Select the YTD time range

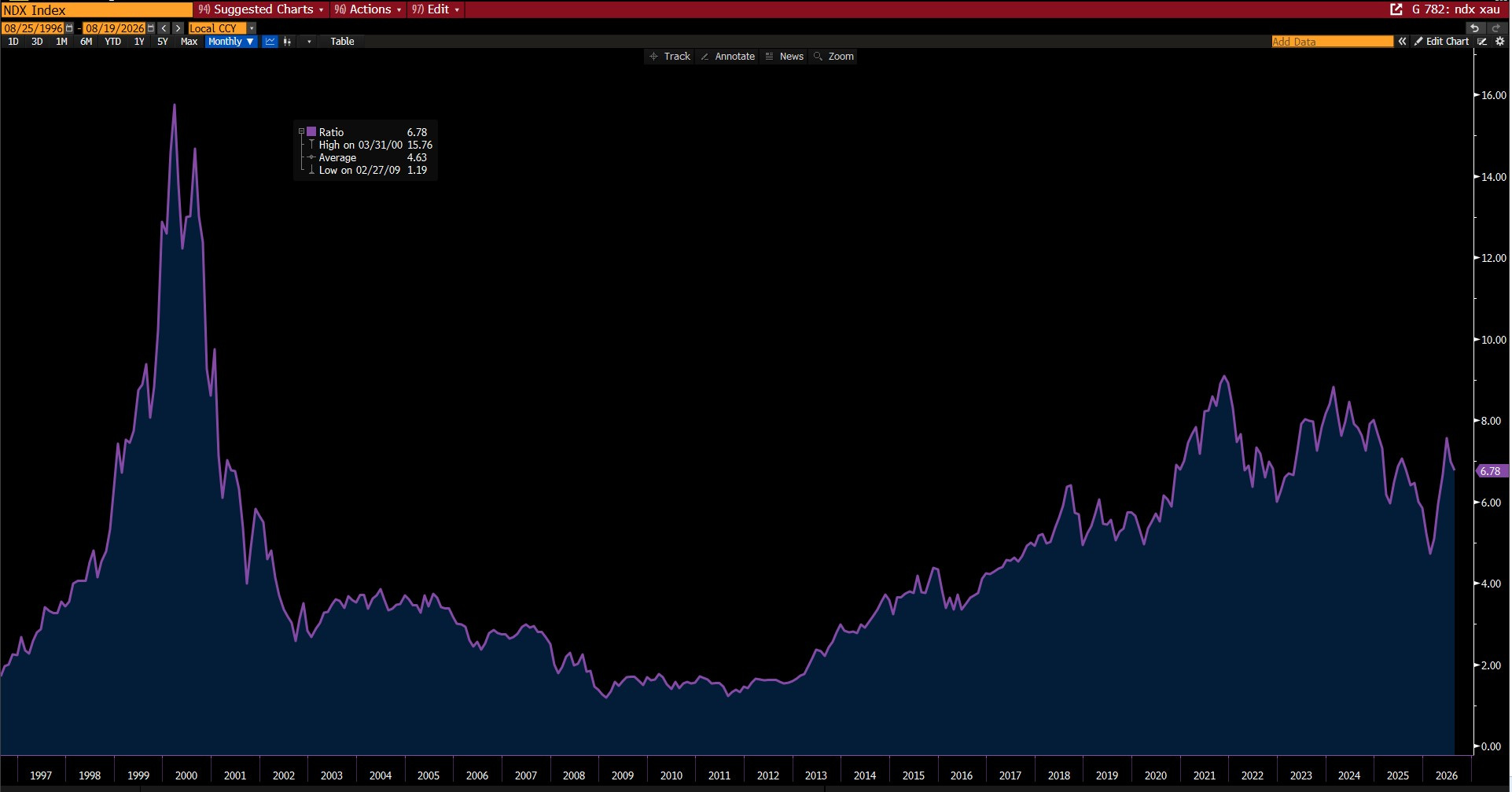click(x=113, y=42)
